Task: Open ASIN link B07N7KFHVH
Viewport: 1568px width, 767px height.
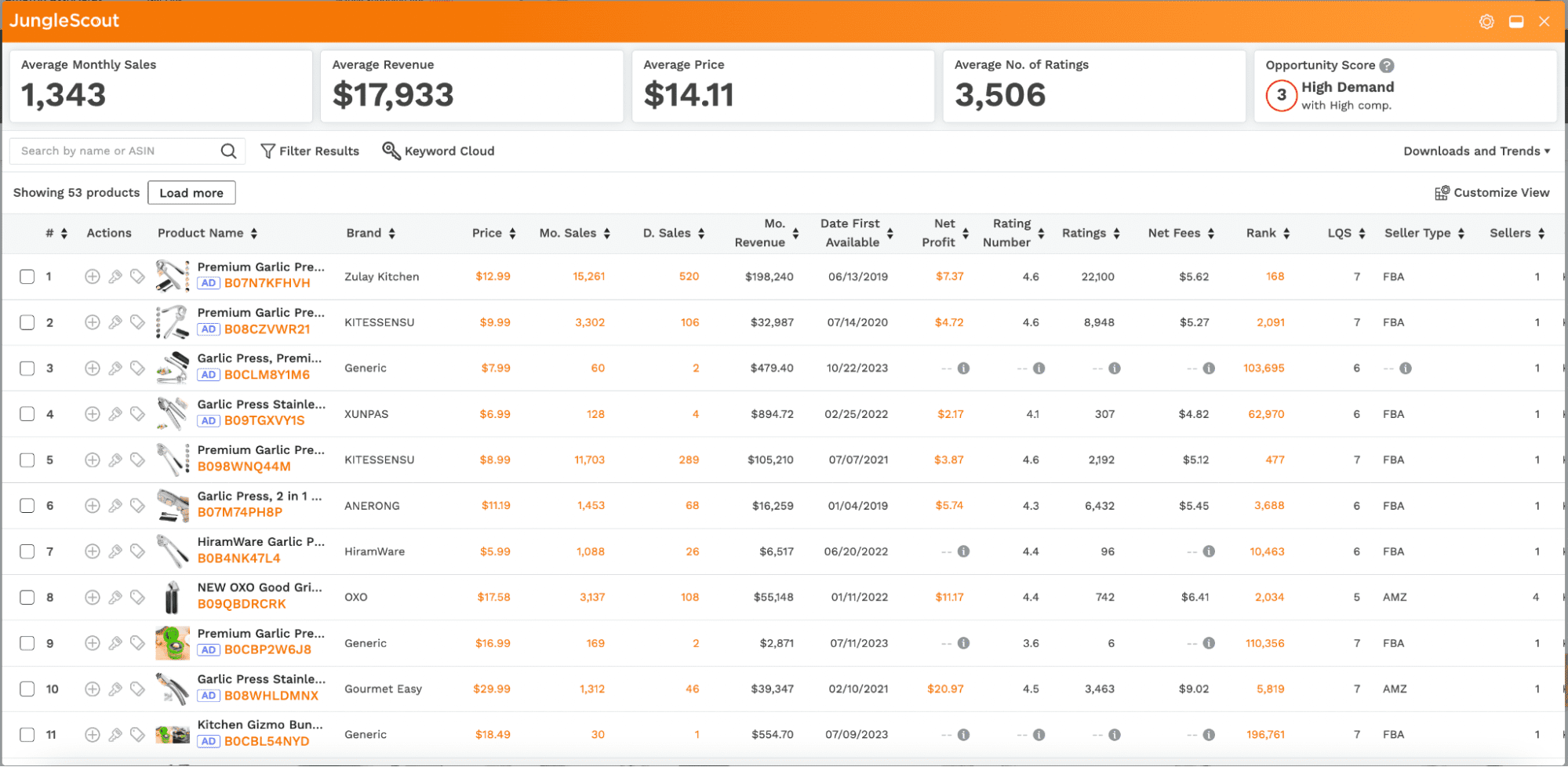Action: click(267, 283)
